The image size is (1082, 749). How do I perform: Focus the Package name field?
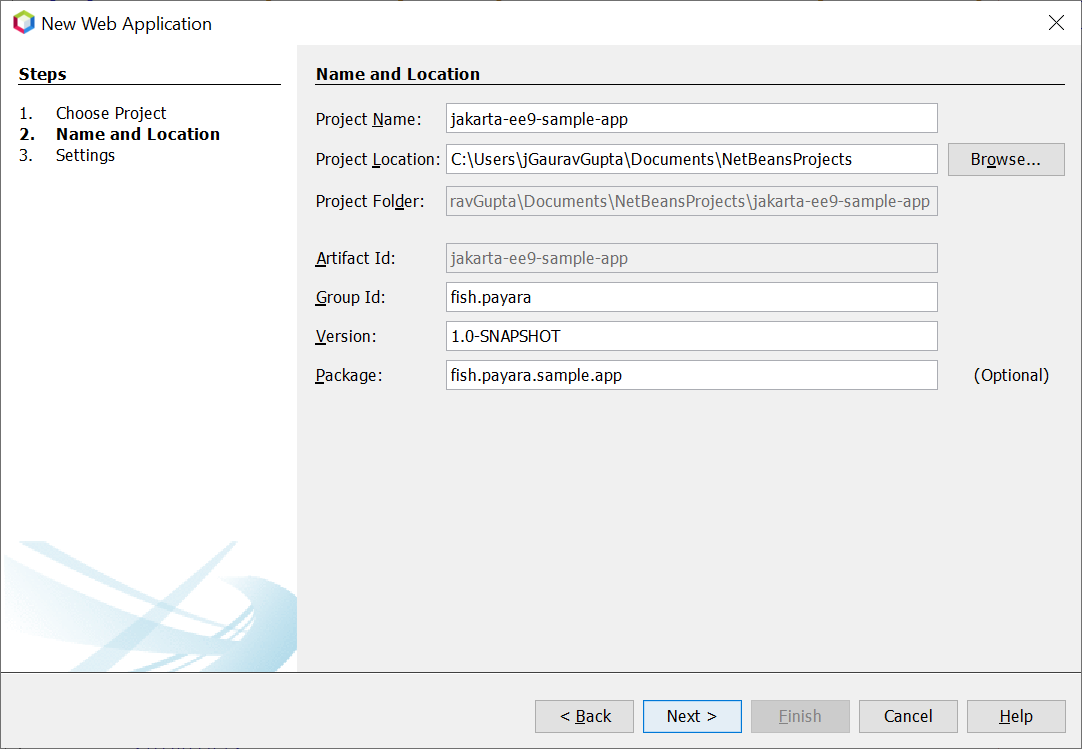click(x=691, y=375)
